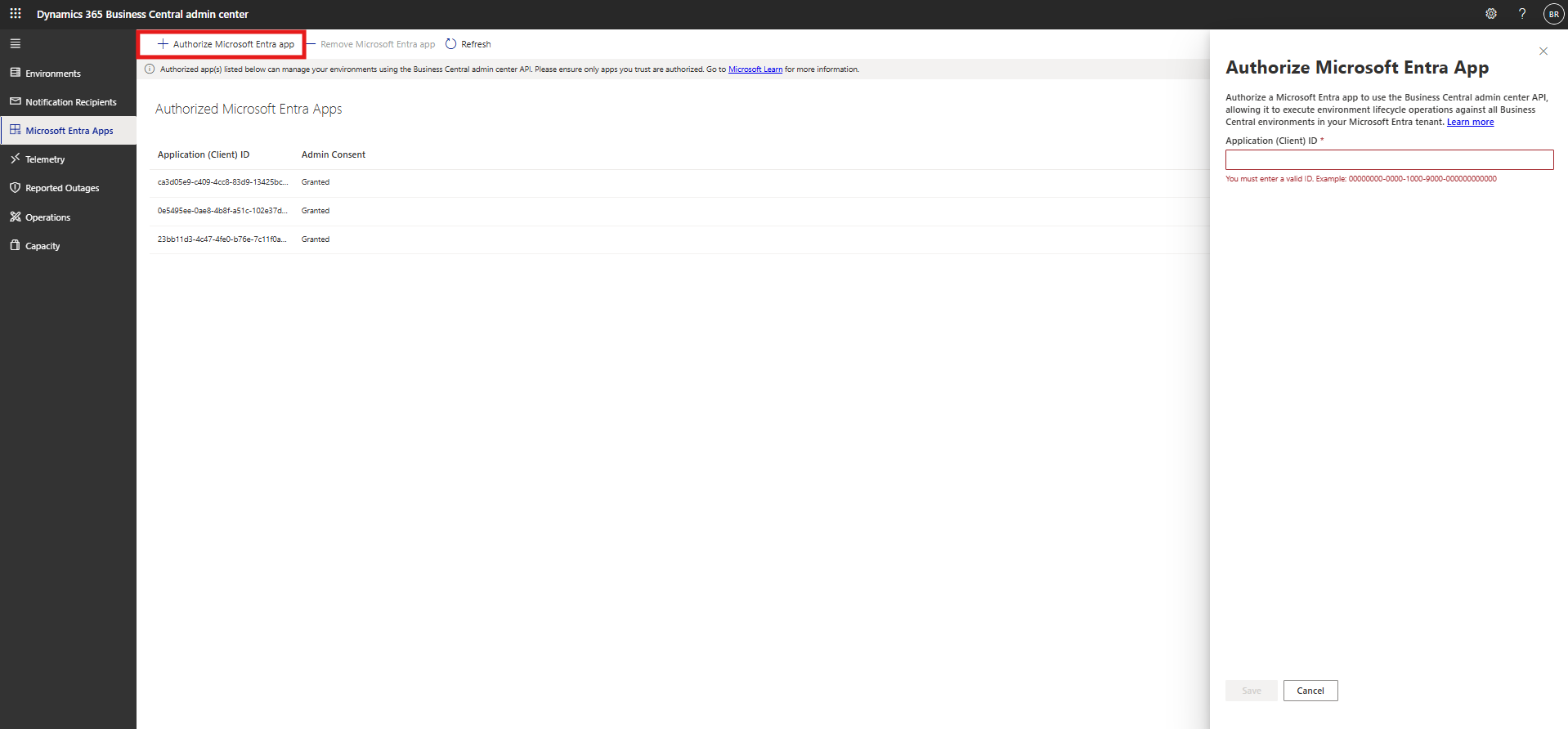Click the Notification Recipients envelope icon
Image resolution: width=1568 pixels, height=729 pixels.
(15, 101)
